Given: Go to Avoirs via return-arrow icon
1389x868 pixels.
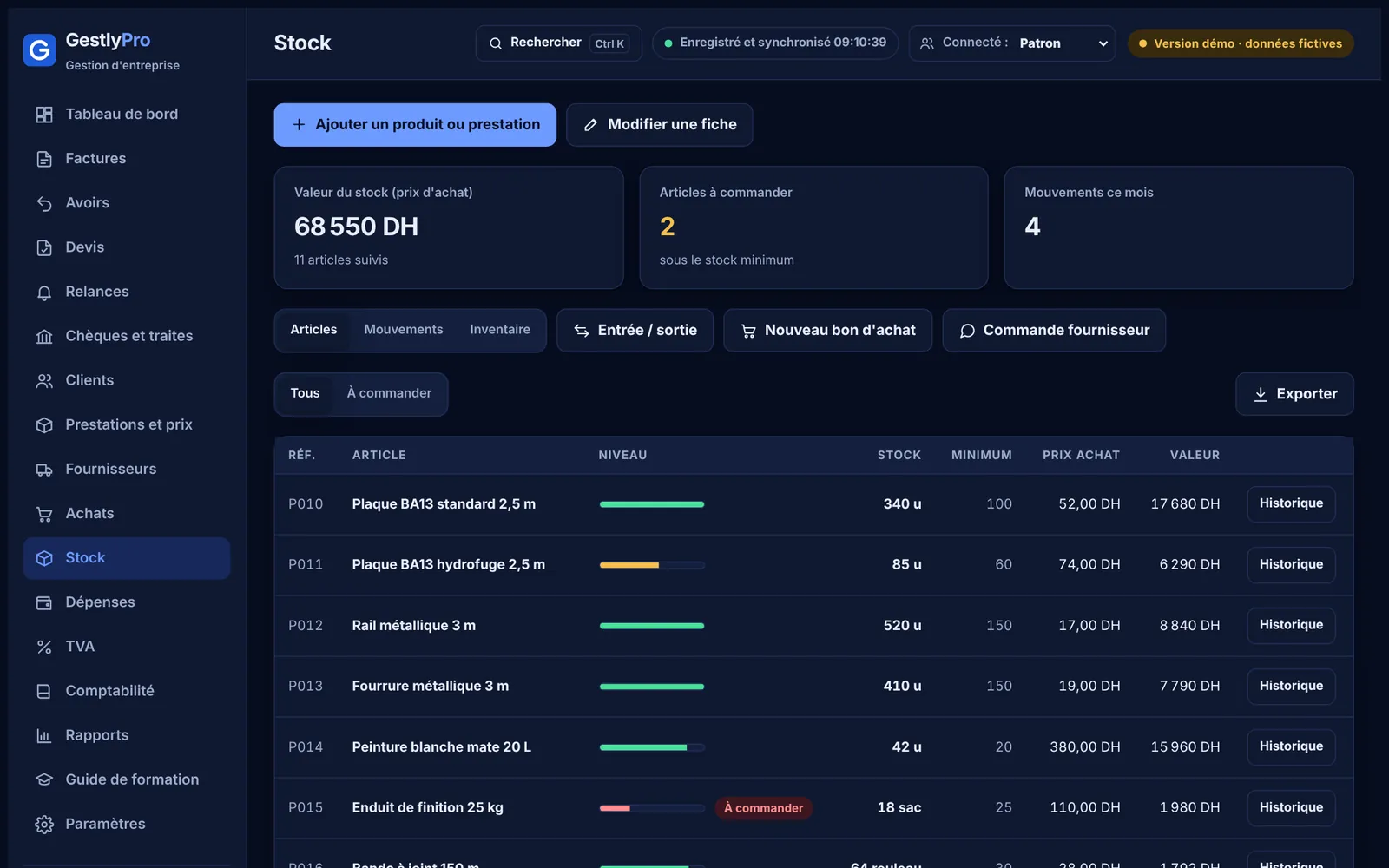Looking at the screenshot, I should [44, 203].
